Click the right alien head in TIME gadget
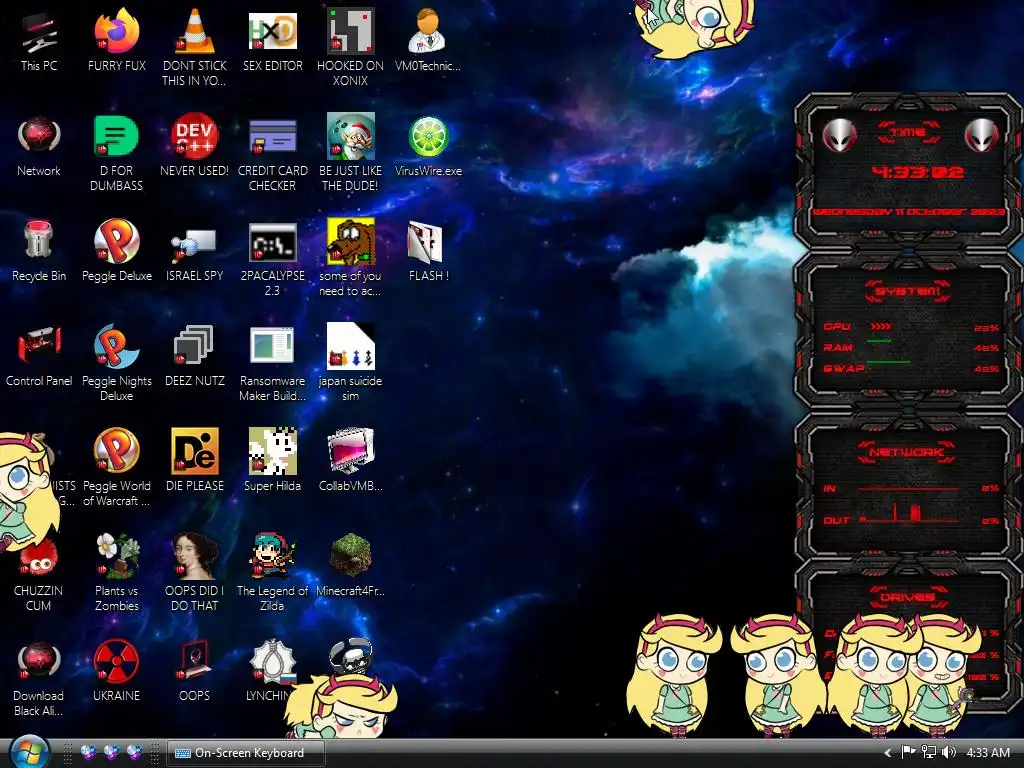This screenshot has width=1024, height=768. (x=982, y=136)
